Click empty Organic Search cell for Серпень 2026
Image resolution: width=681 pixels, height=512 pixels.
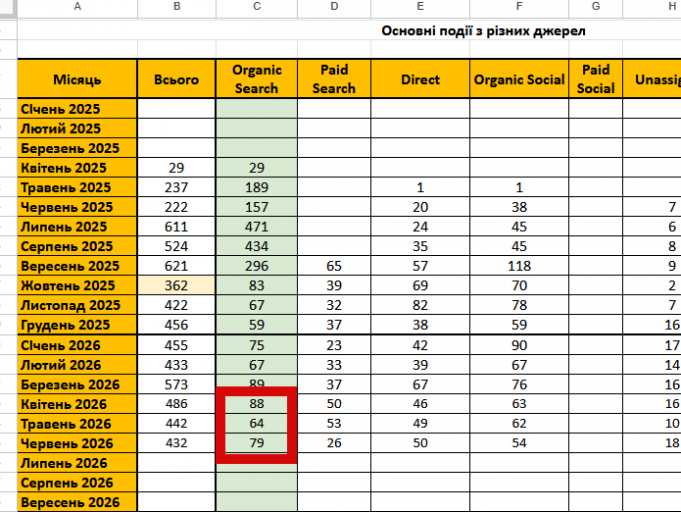click(257, 482)
